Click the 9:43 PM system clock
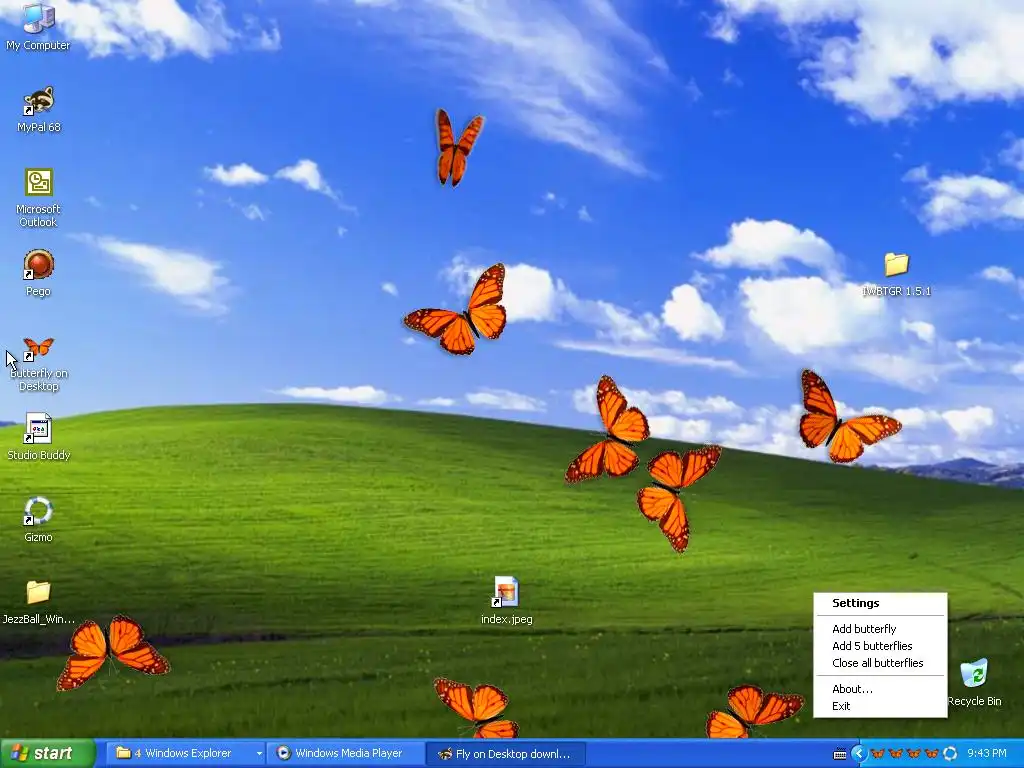The width and height of the screenshot is (1024, 768). [x=986, y=754]
